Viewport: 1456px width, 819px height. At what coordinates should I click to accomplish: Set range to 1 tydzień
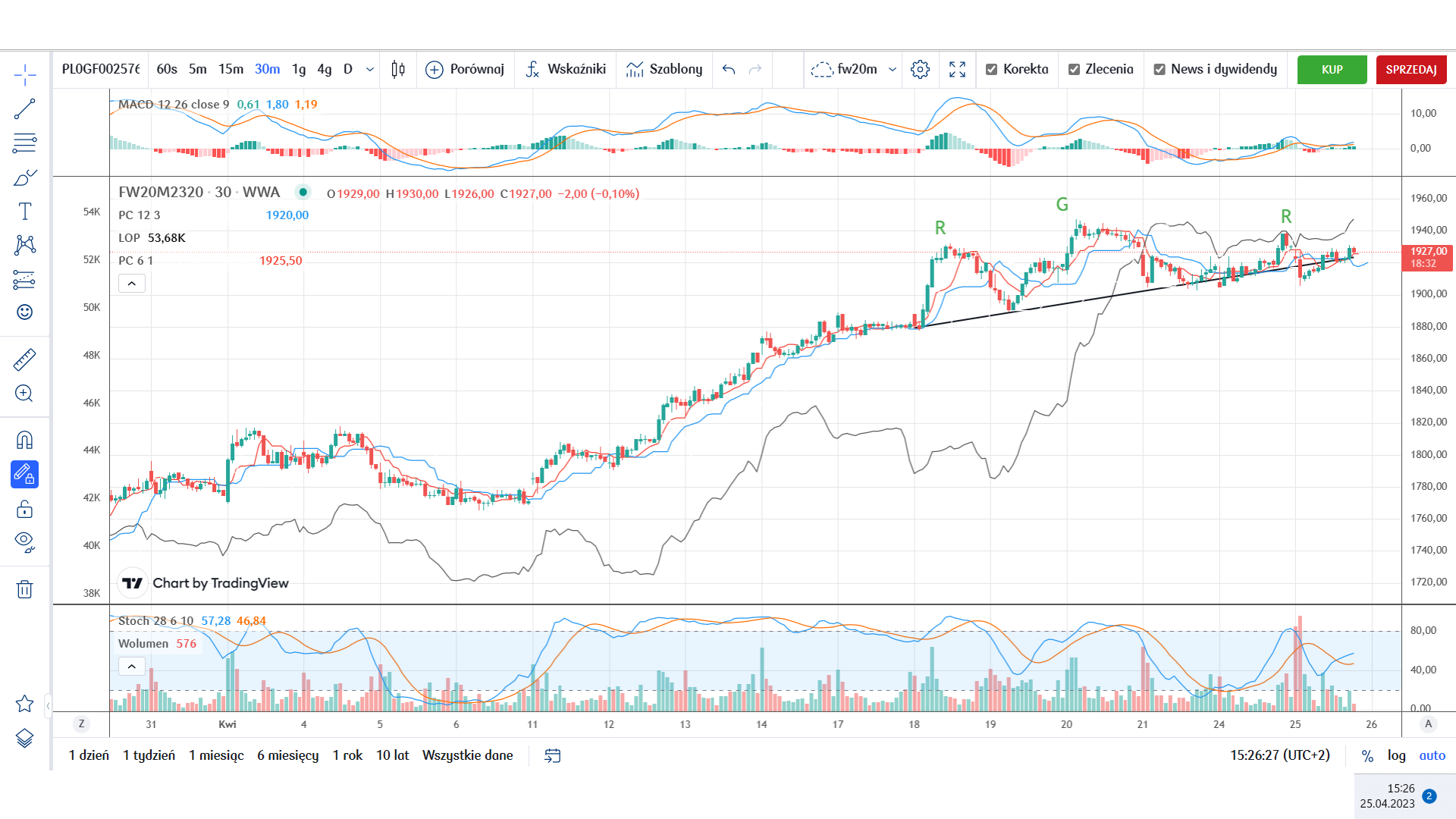click(149, 755)
